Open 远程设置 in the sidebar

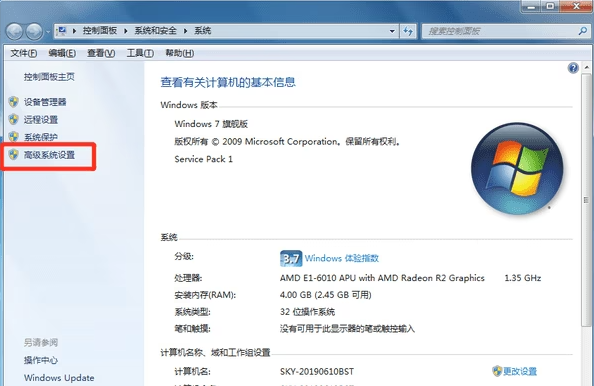pos(41,120)
